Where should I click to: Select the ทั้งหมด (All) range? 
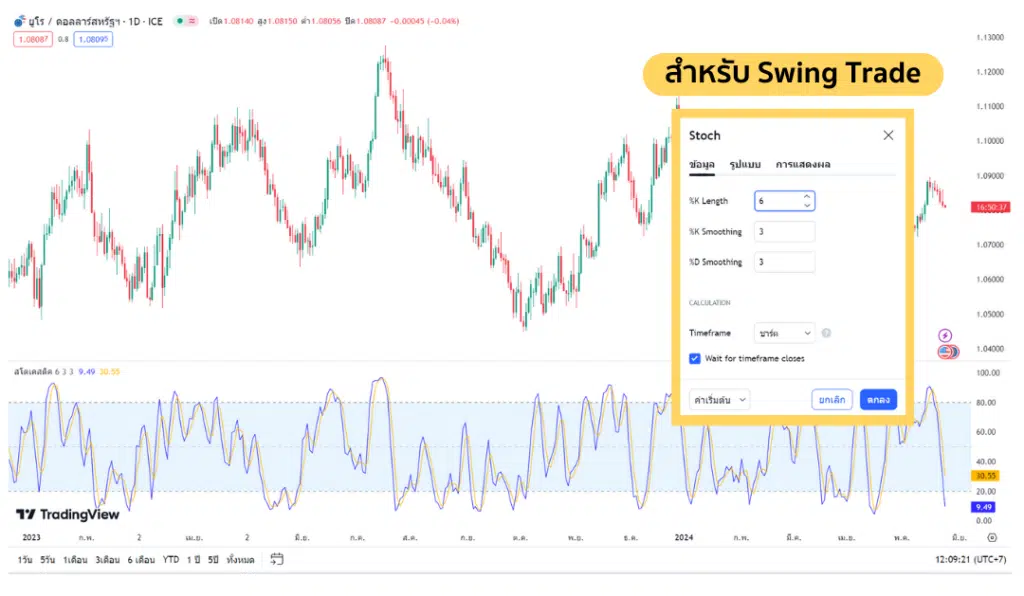[240, 559]
